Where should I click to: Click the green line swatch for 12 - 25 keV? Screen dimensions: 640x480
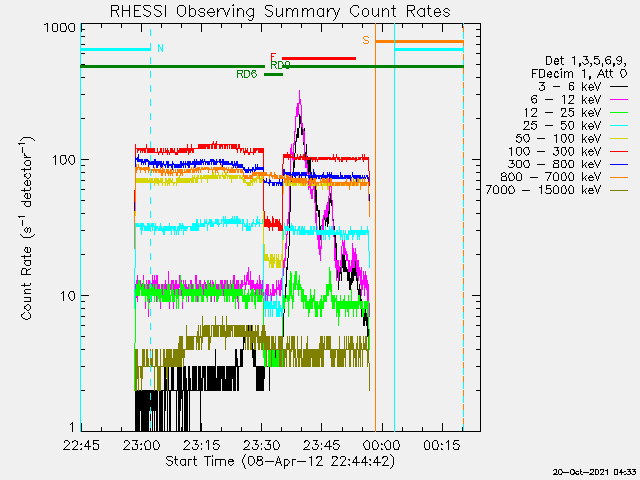point(619,113)
